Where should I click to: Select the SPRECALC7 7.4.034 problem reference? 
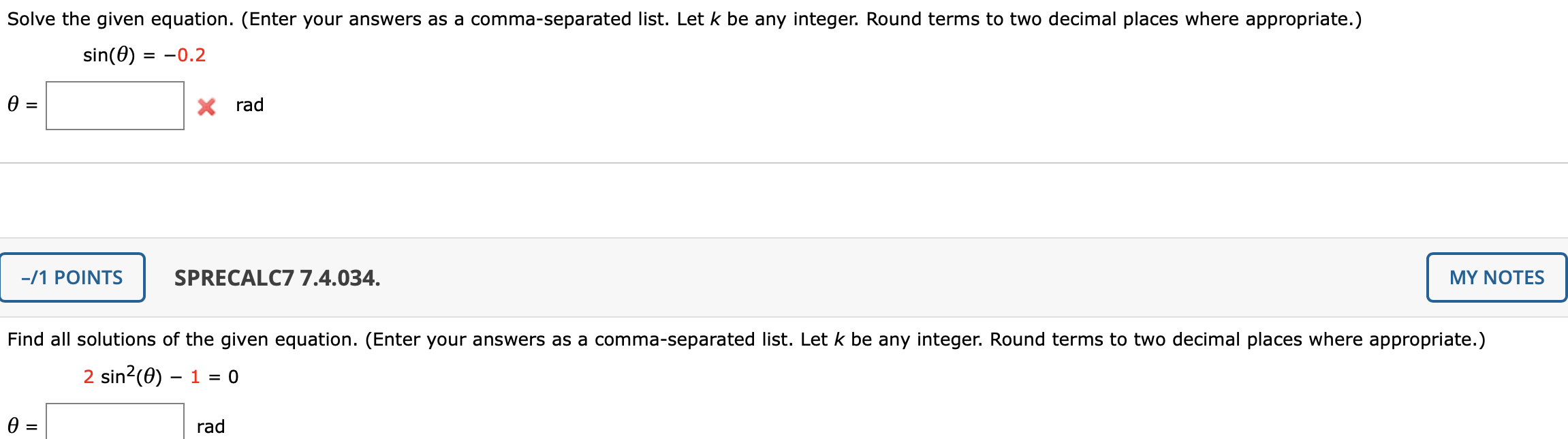[276, 277]
